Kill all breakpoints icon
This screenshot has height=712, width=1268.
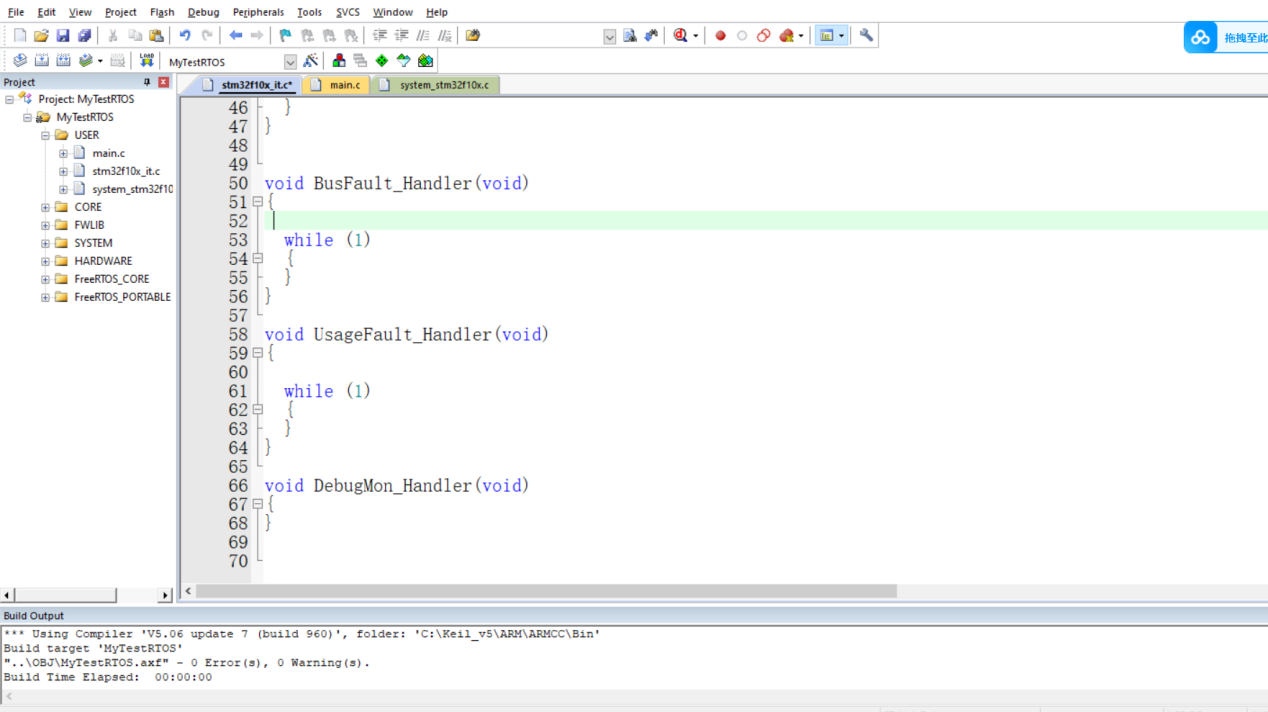click(786, 36)
